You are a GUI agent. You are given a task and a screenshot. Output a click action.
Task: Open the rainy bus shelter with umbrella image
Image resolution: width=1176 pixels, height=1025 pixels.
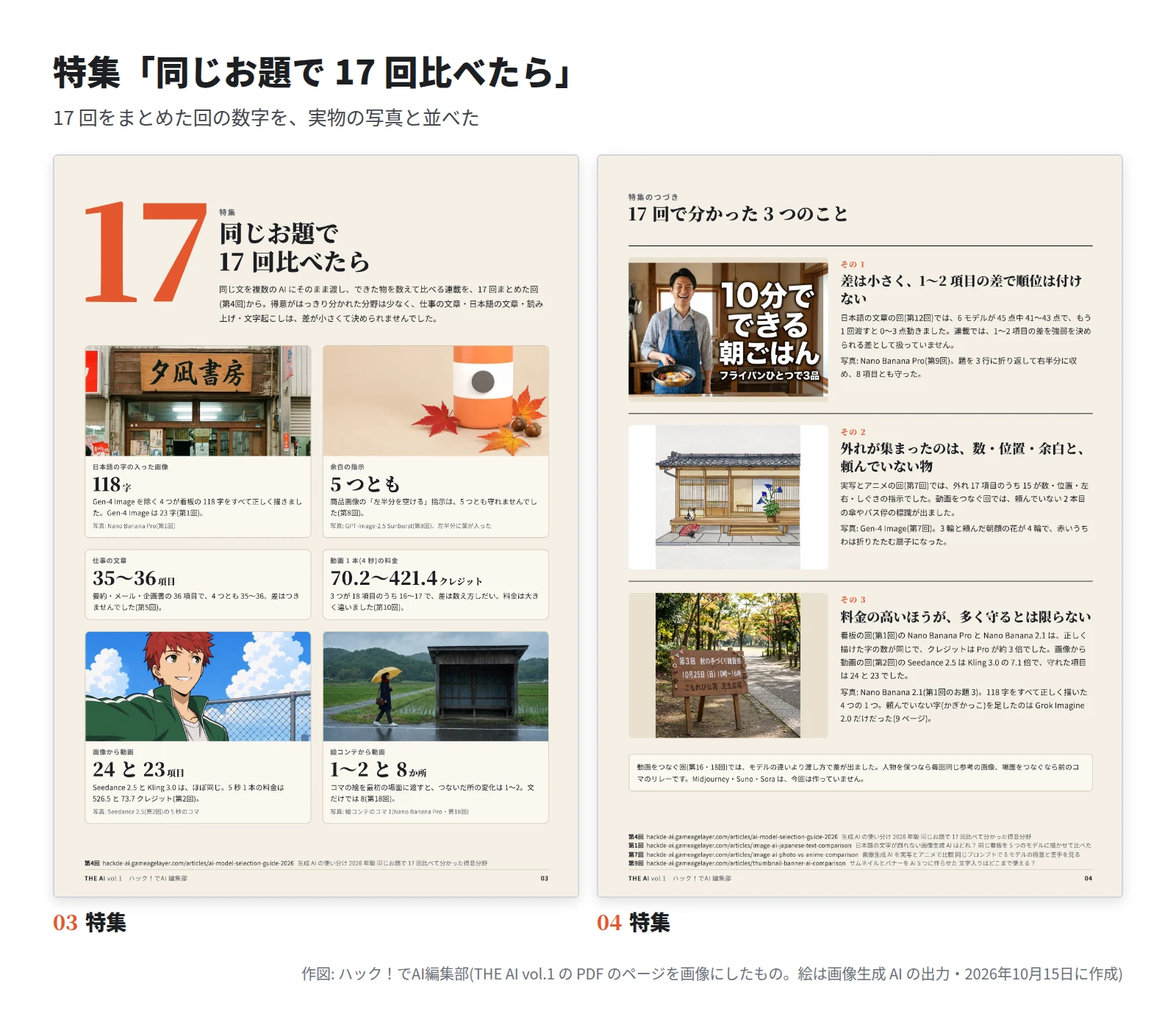[436, 686]
